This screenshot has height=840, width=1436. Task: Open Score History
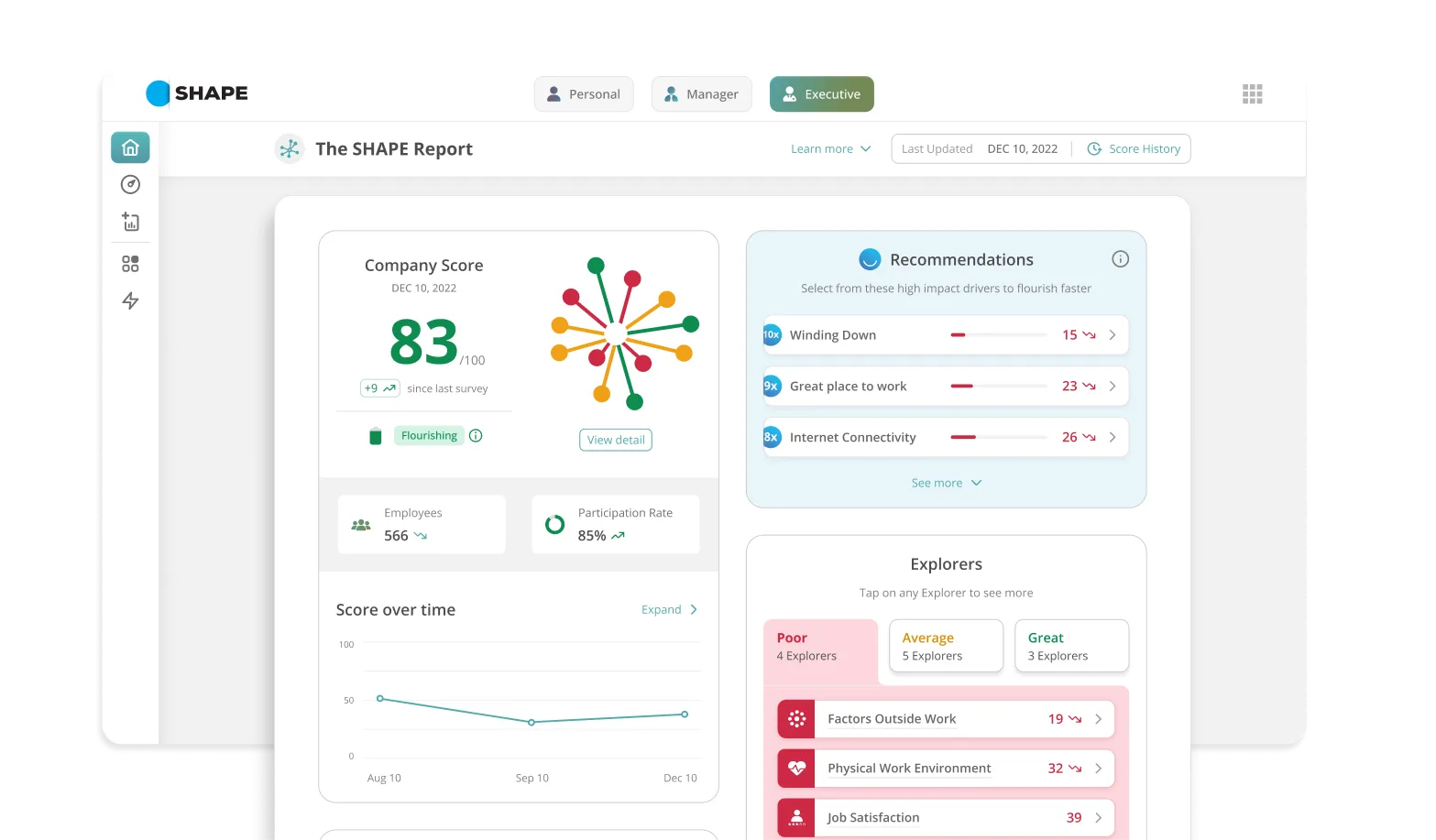point(1134,149)
